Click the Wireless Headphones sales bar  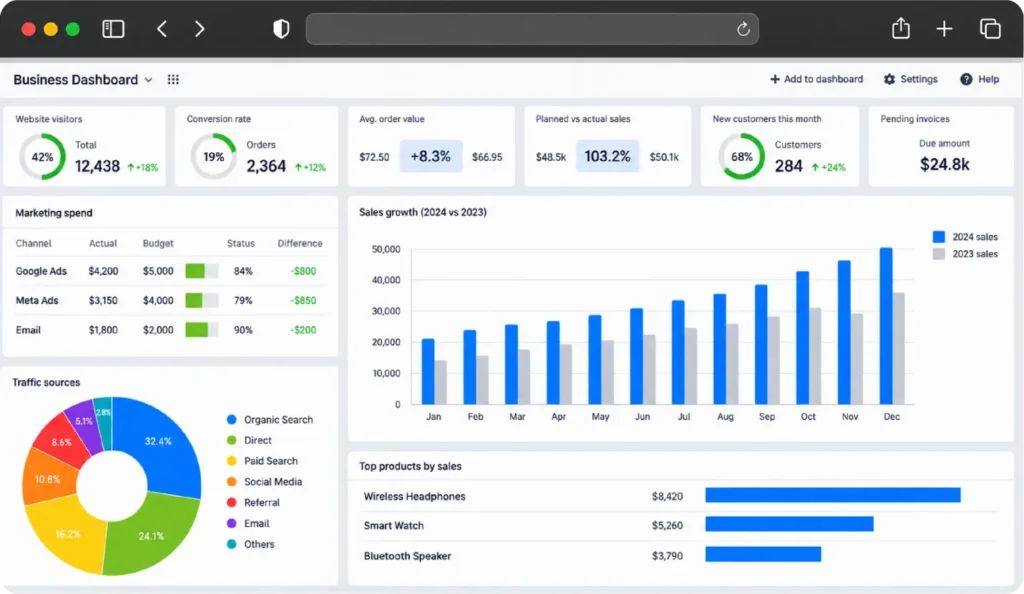(833, 495)
